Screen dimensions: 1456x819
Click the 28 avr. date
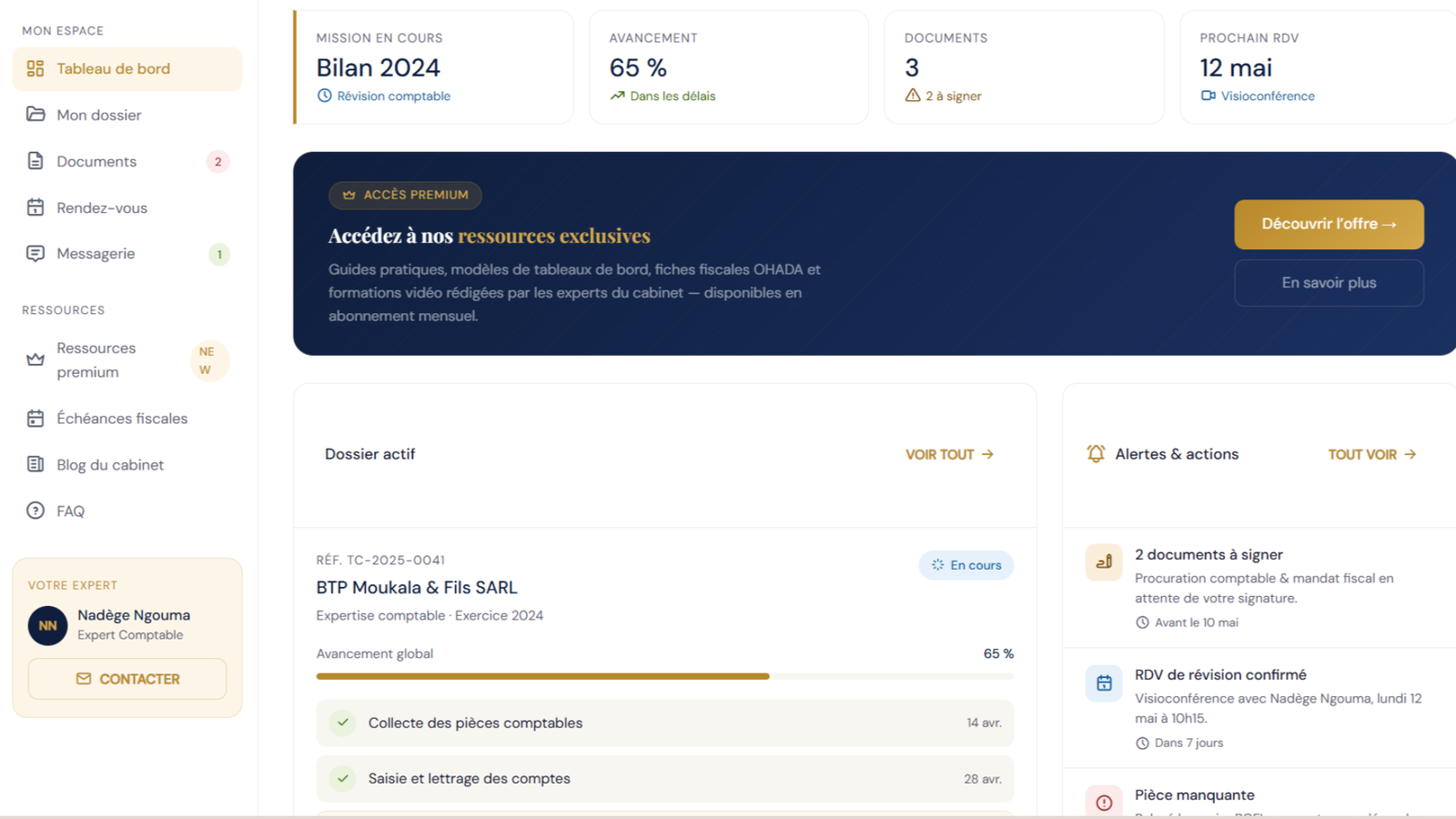(x=983, y=779)
